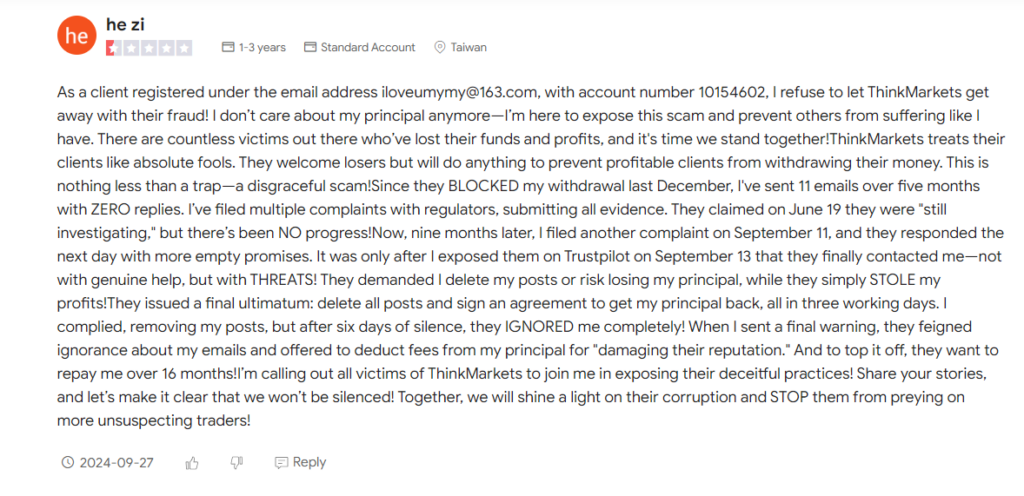Dislike the review with thumbs down
Screen dimensions: 1024x496
click(x=236, y=463)
